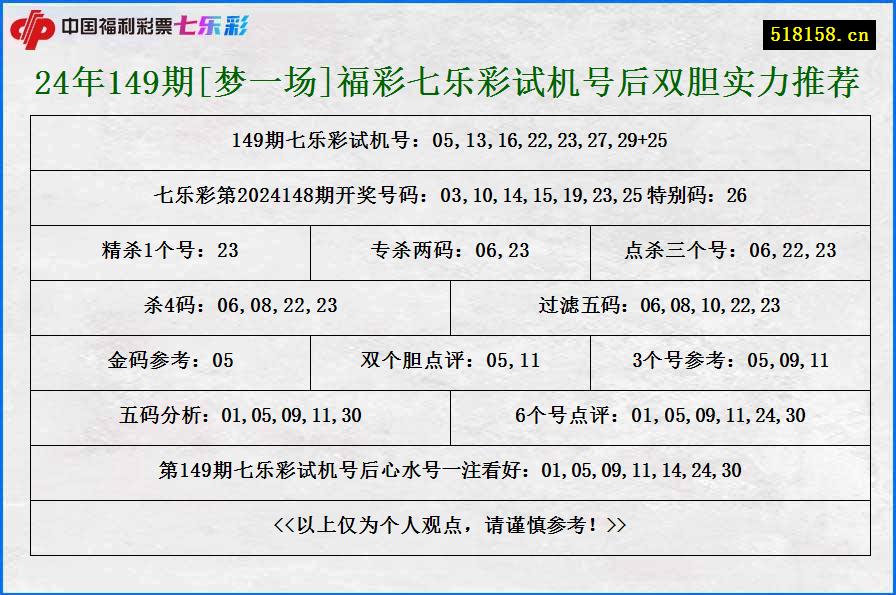896x595 pixels.
Task: Click the 心水号一注看好 recommendation row
Action: pyautogui.click(x=448, y=470)
